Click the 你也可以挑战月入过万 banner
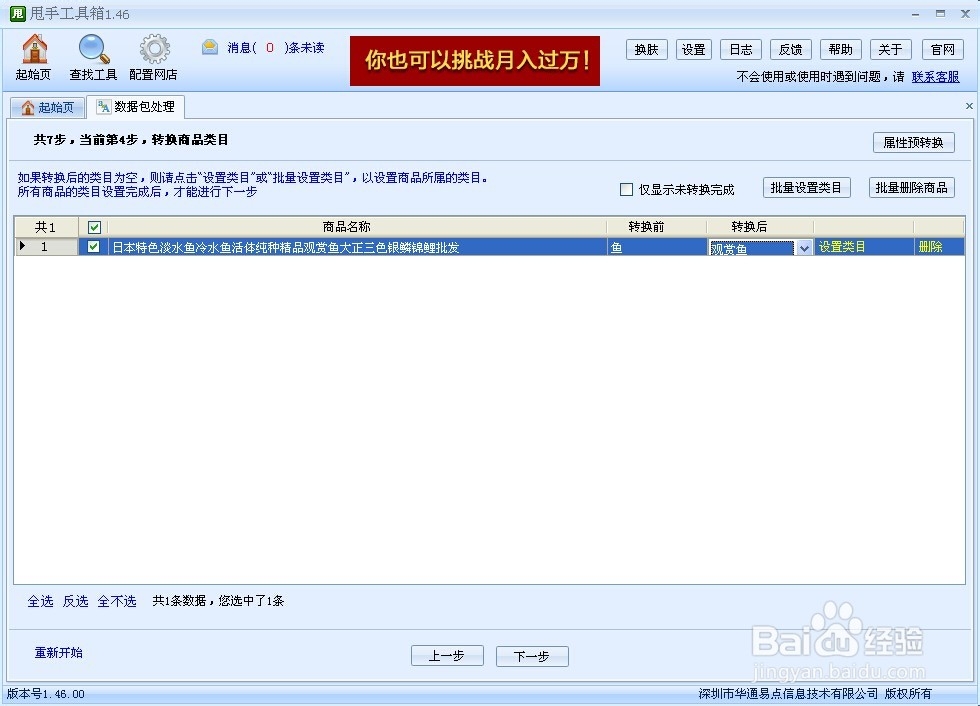 pyautogui.click(x=474, y=61)
